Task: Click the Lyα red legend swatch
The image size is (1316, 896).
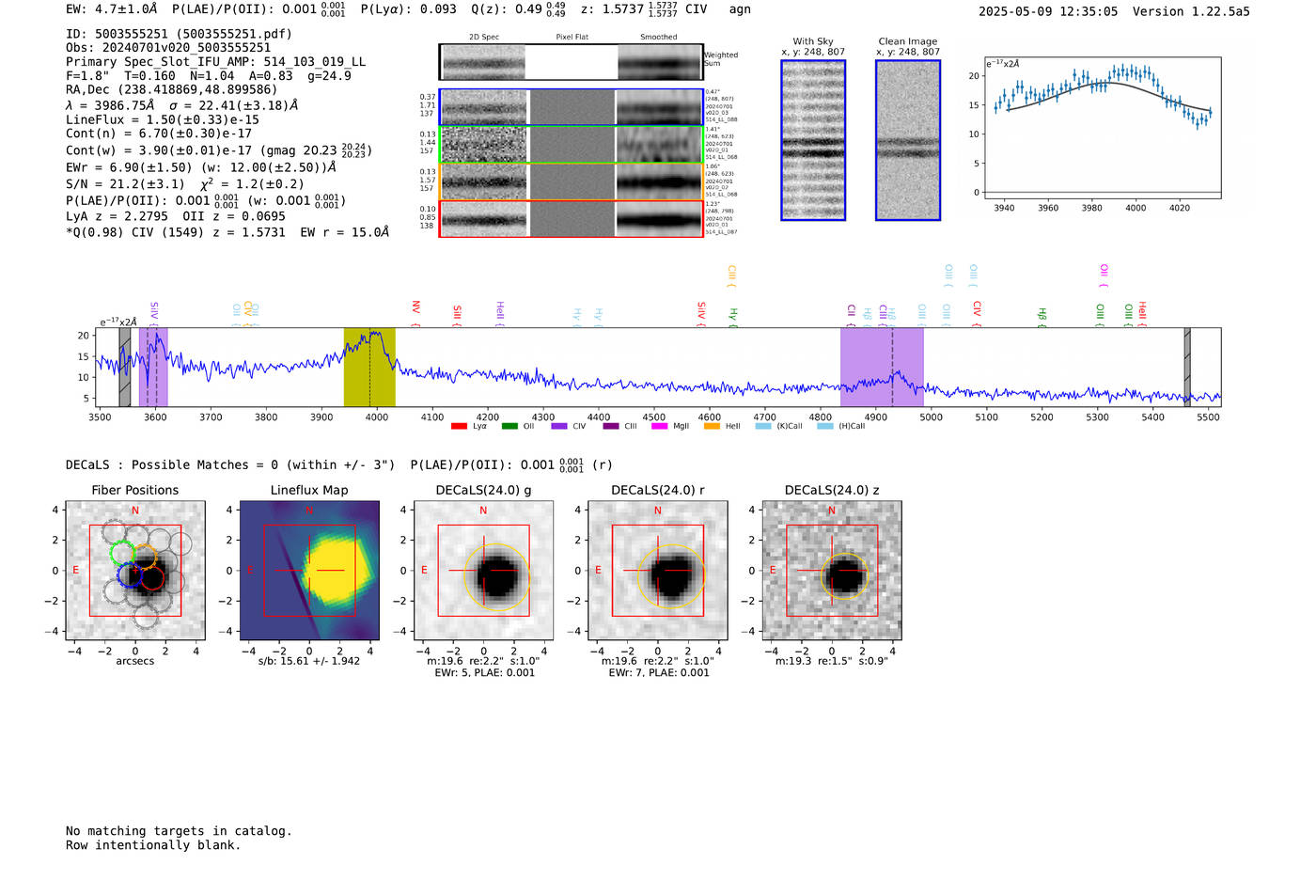Action: (x=459, y=427)
